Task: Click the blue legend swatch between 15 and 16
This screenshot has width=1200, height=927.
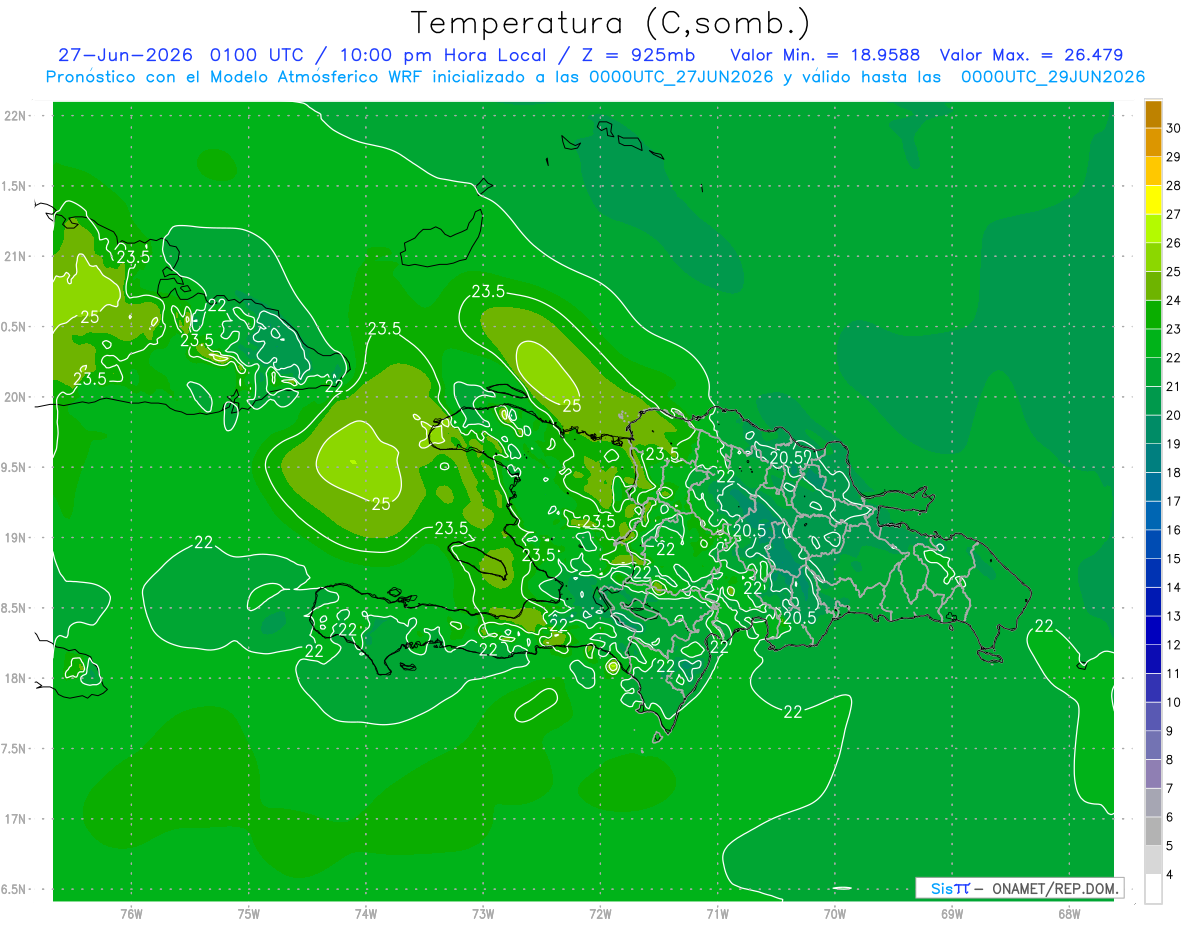Action: tap(1153, 544)
